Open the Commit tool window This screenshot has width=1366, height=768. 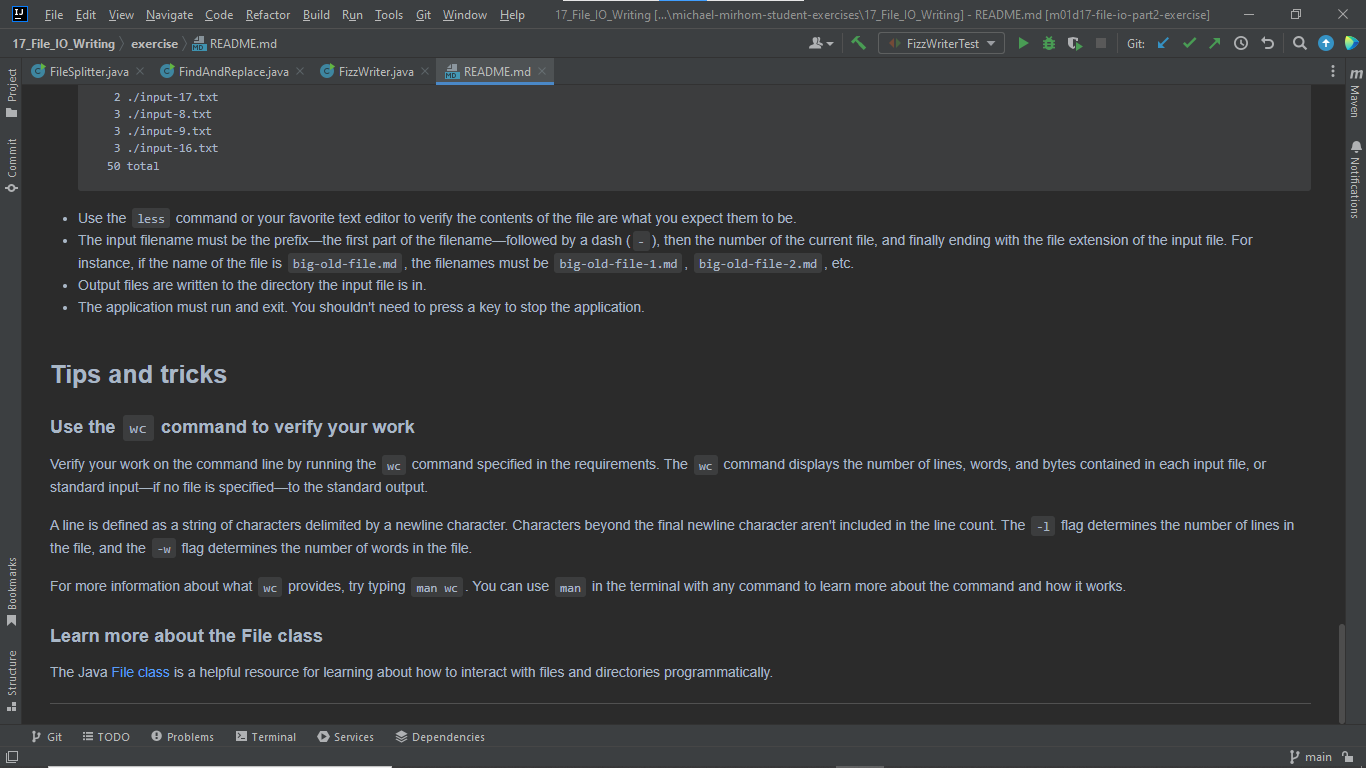coord(12,165)
